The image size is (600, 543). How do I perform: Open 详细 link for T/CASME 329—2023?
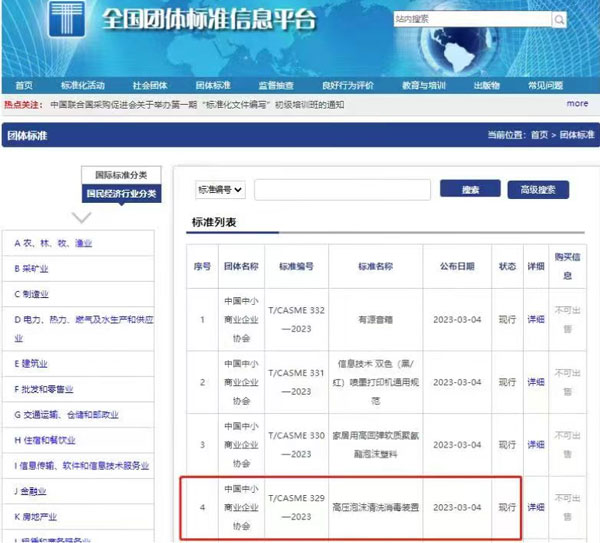click(537, 508)
